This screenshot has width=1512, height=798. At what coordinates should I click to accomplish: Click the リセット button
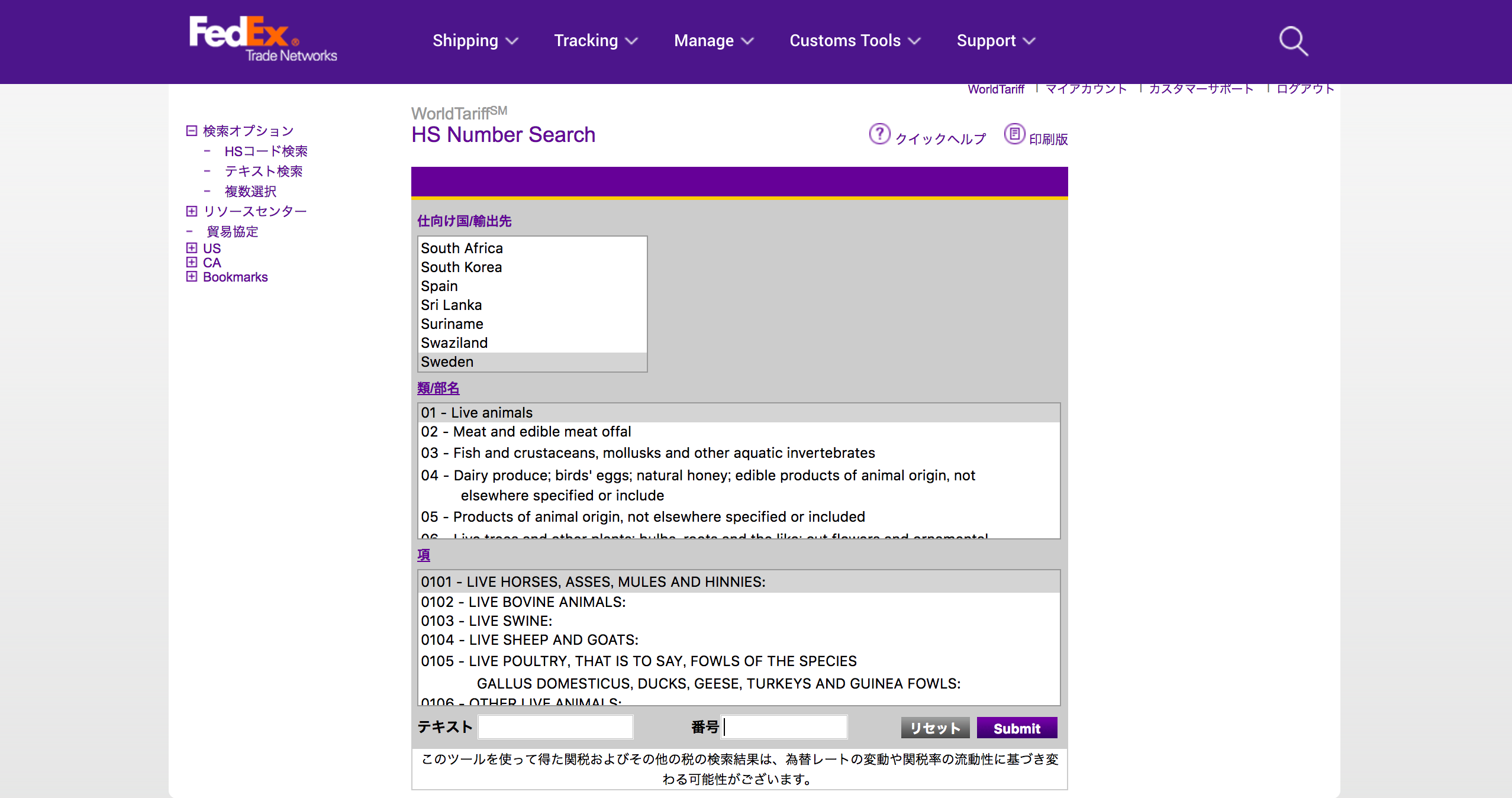935,728
